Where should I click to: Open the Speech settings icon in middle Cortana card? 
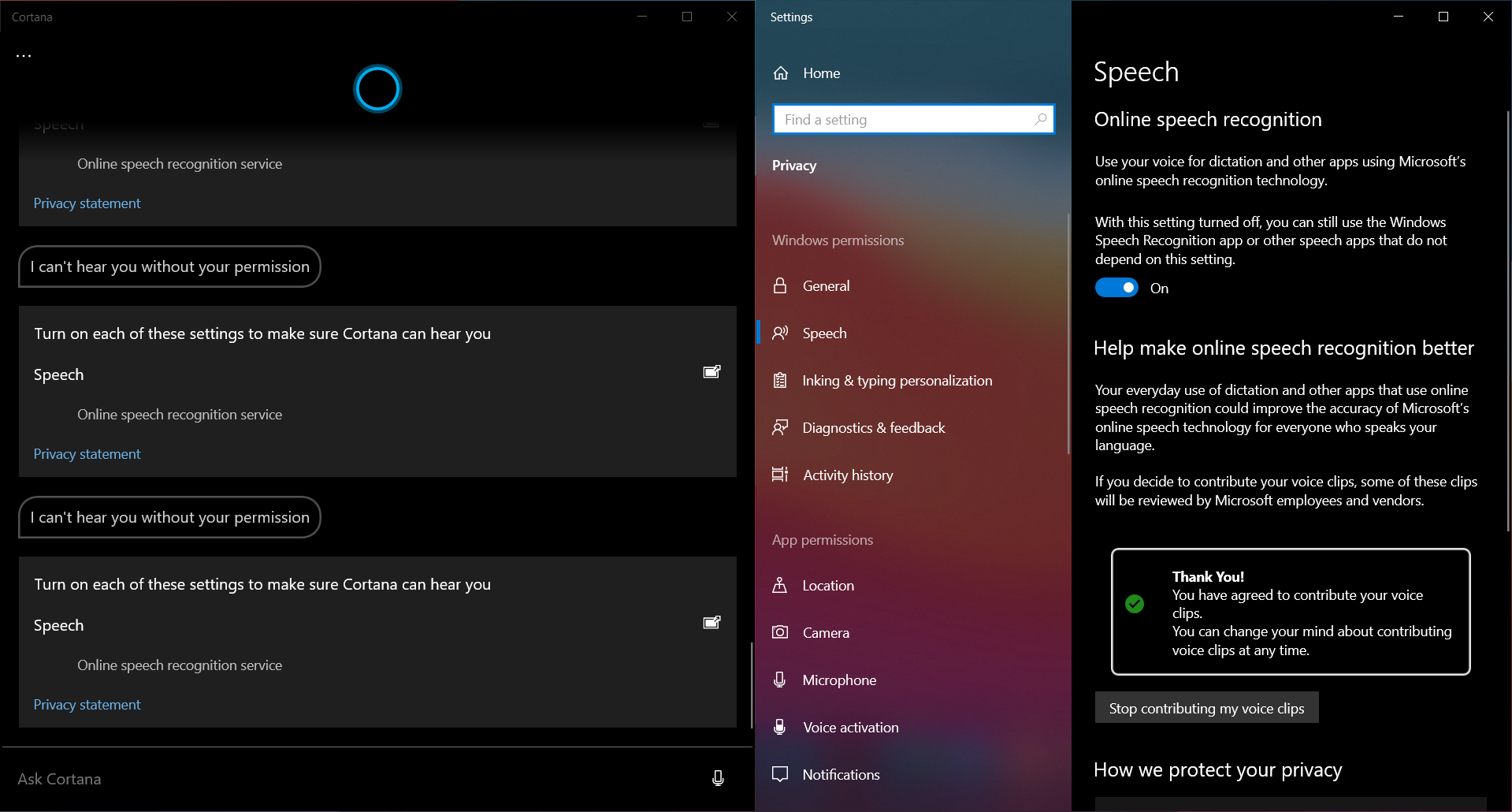[712, 372]
